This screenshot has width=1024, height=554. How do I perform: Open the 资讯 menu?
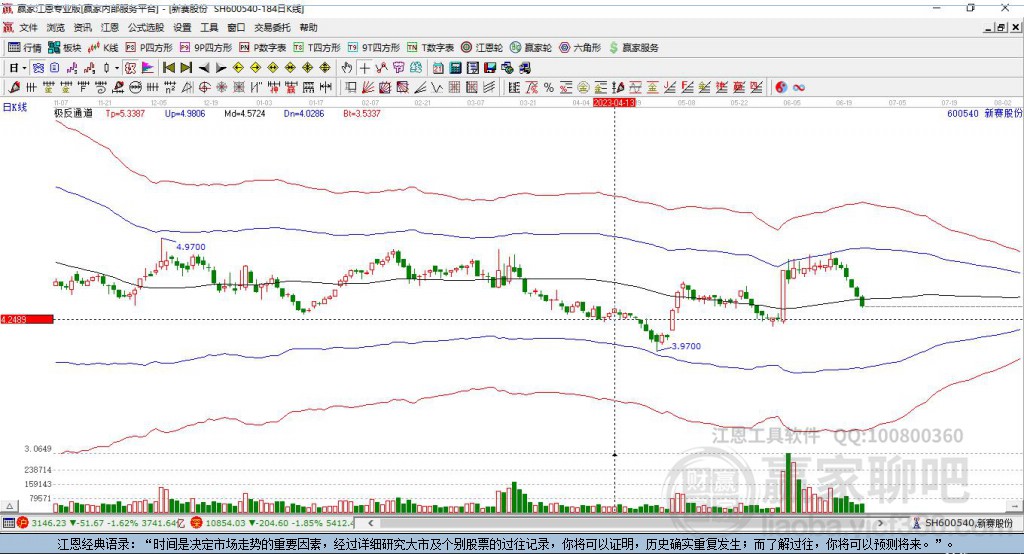point(82,27)
